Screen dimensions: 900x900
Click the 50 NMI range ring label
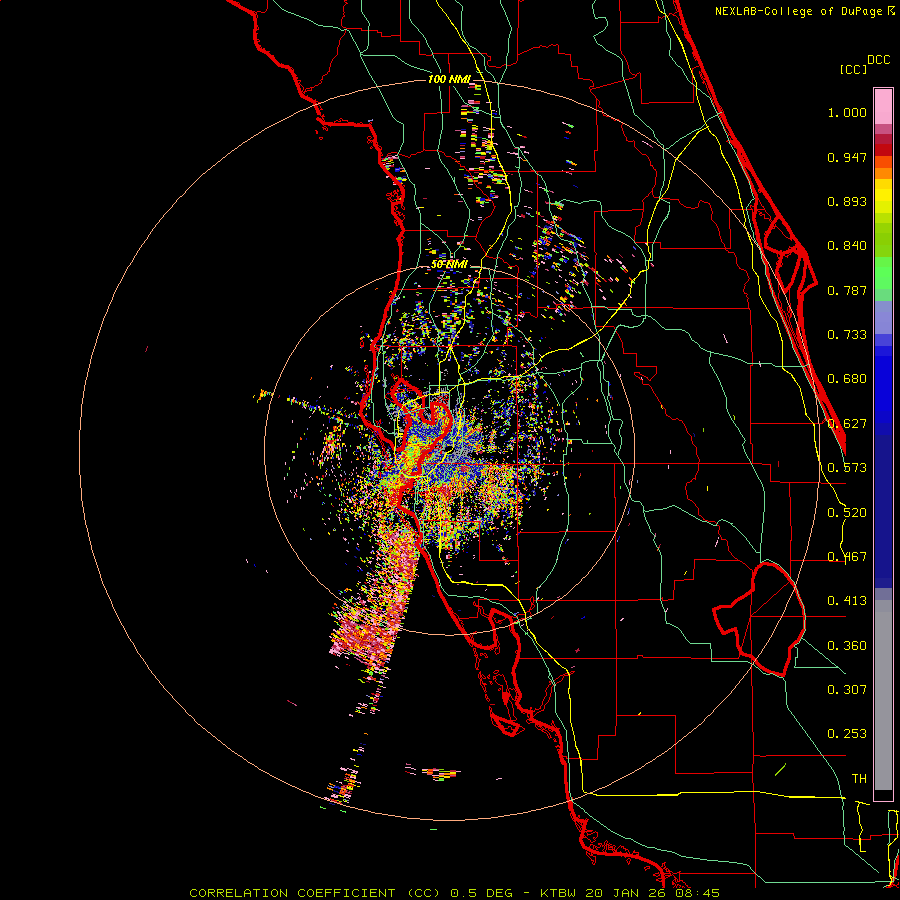tap(449, 264)
